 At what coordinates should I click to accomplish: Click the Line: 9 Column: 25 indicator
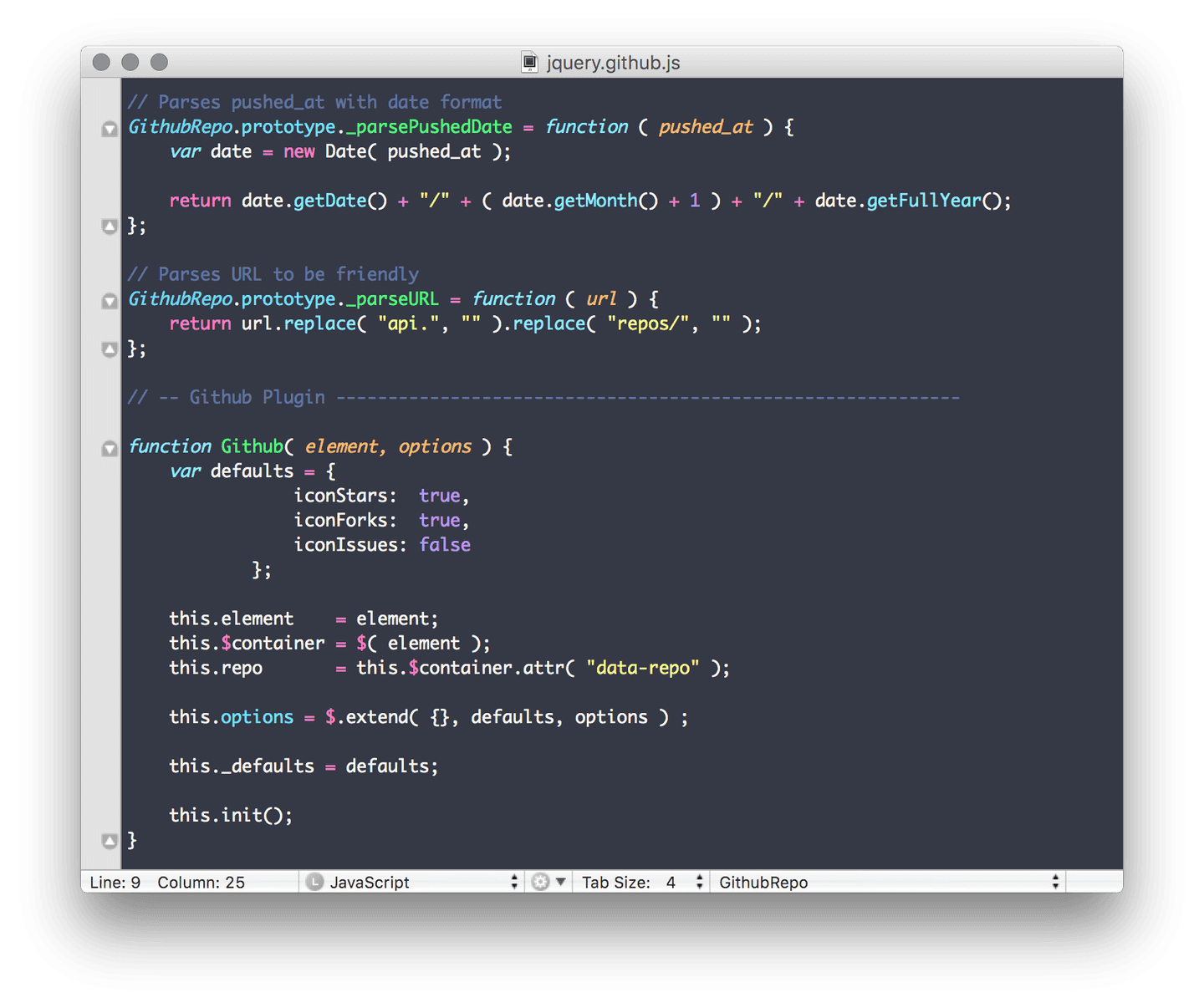167,882
